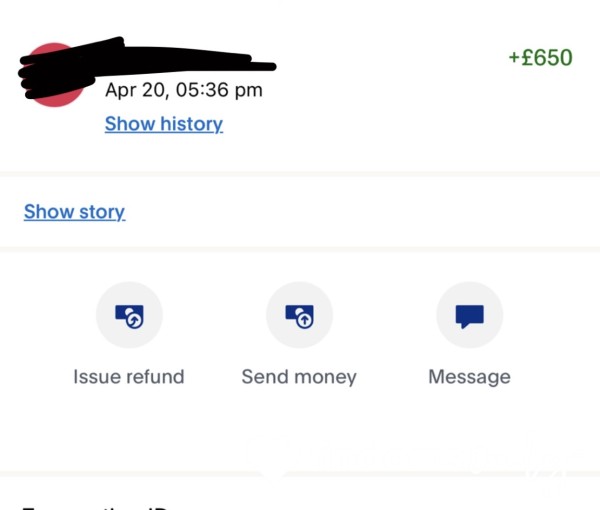Tap the gray circle behind the Issue refund icon

point(129,315)
